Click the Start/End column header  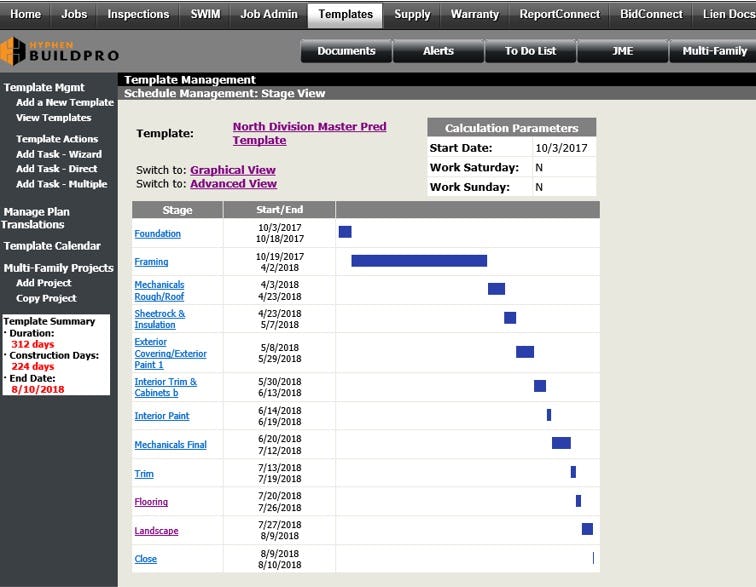click(280, 210)
